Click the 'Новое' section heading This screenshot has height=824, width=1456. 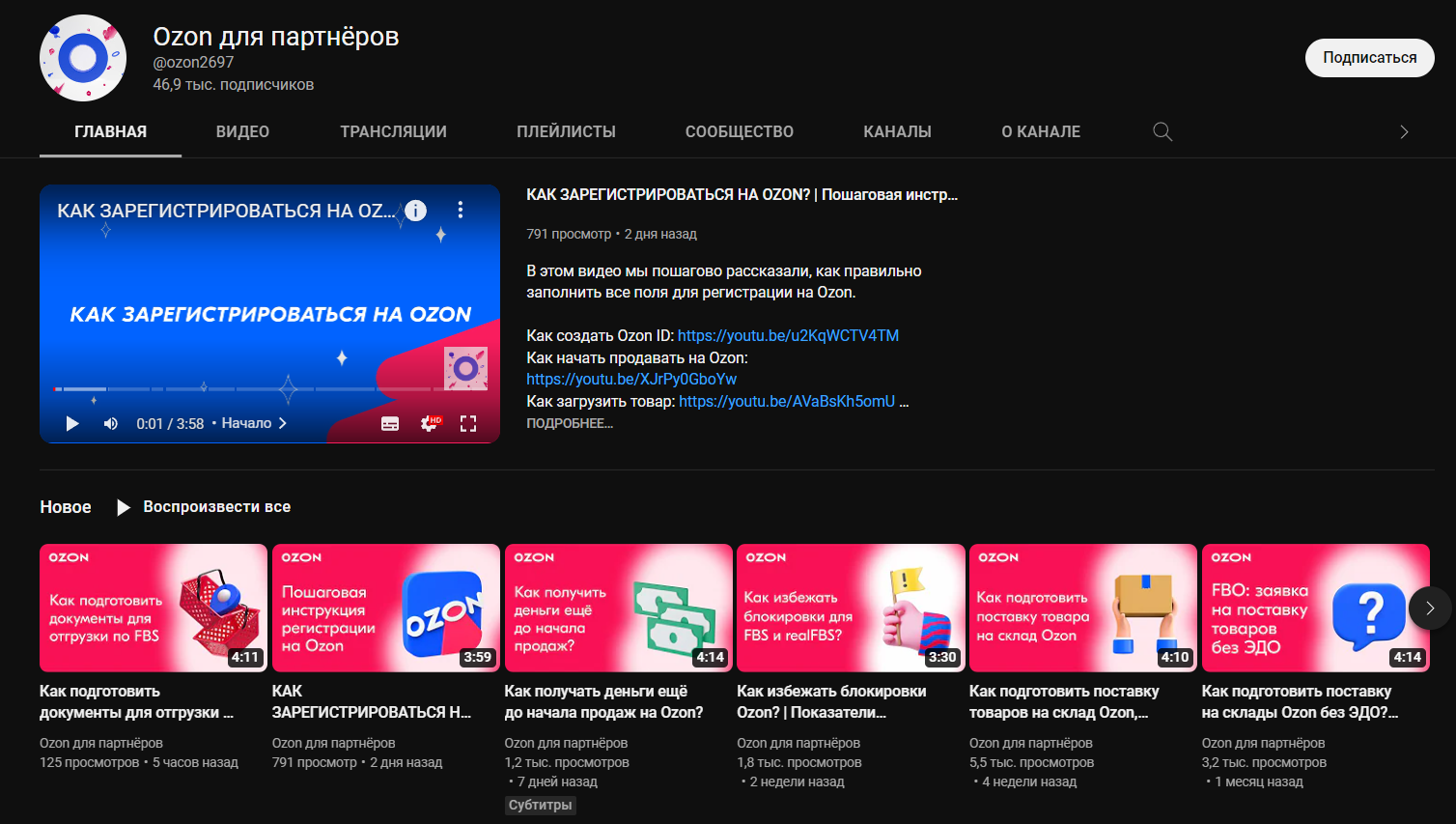tap(66, 507)
